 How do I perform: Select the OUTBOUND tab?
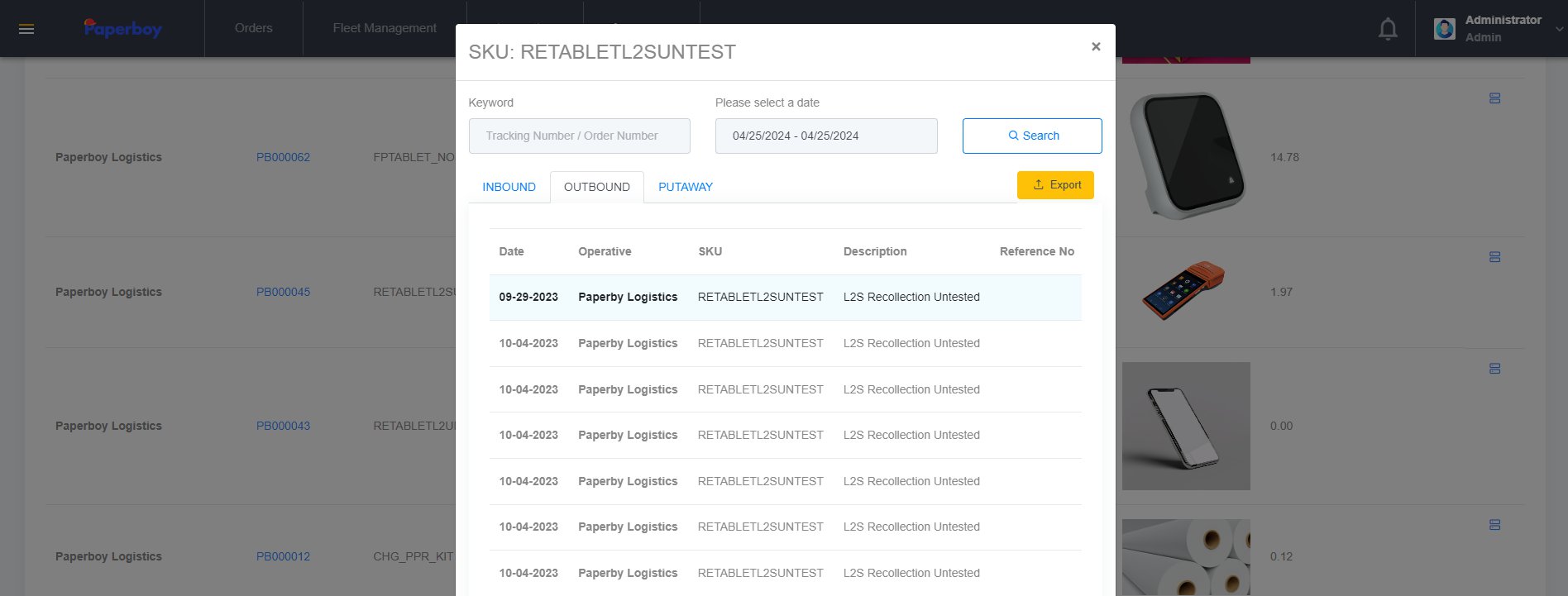[x=596, y=187]
